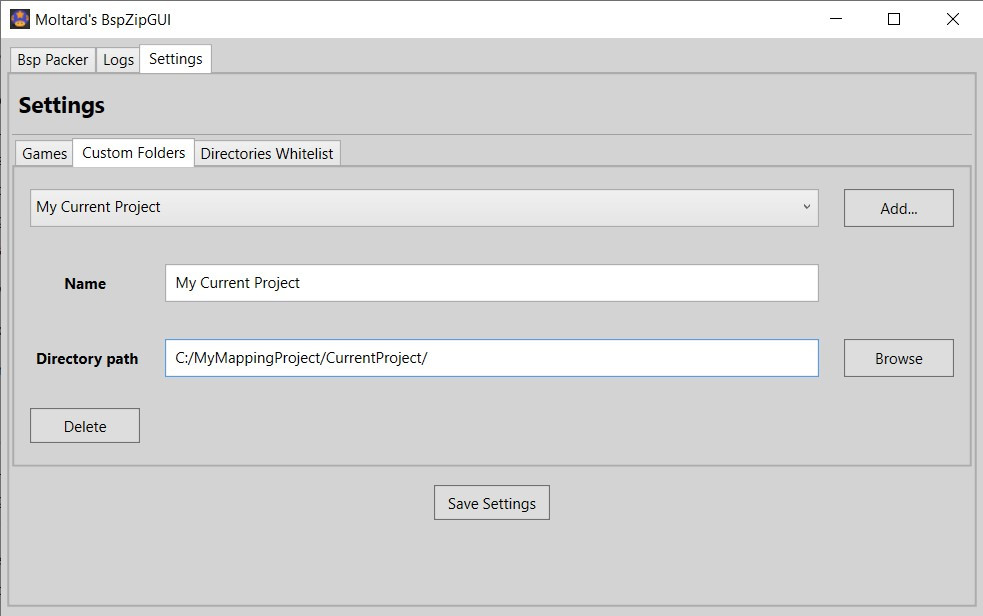
Task: Select the Directory path text field
Action: click(x=490, y=358)
